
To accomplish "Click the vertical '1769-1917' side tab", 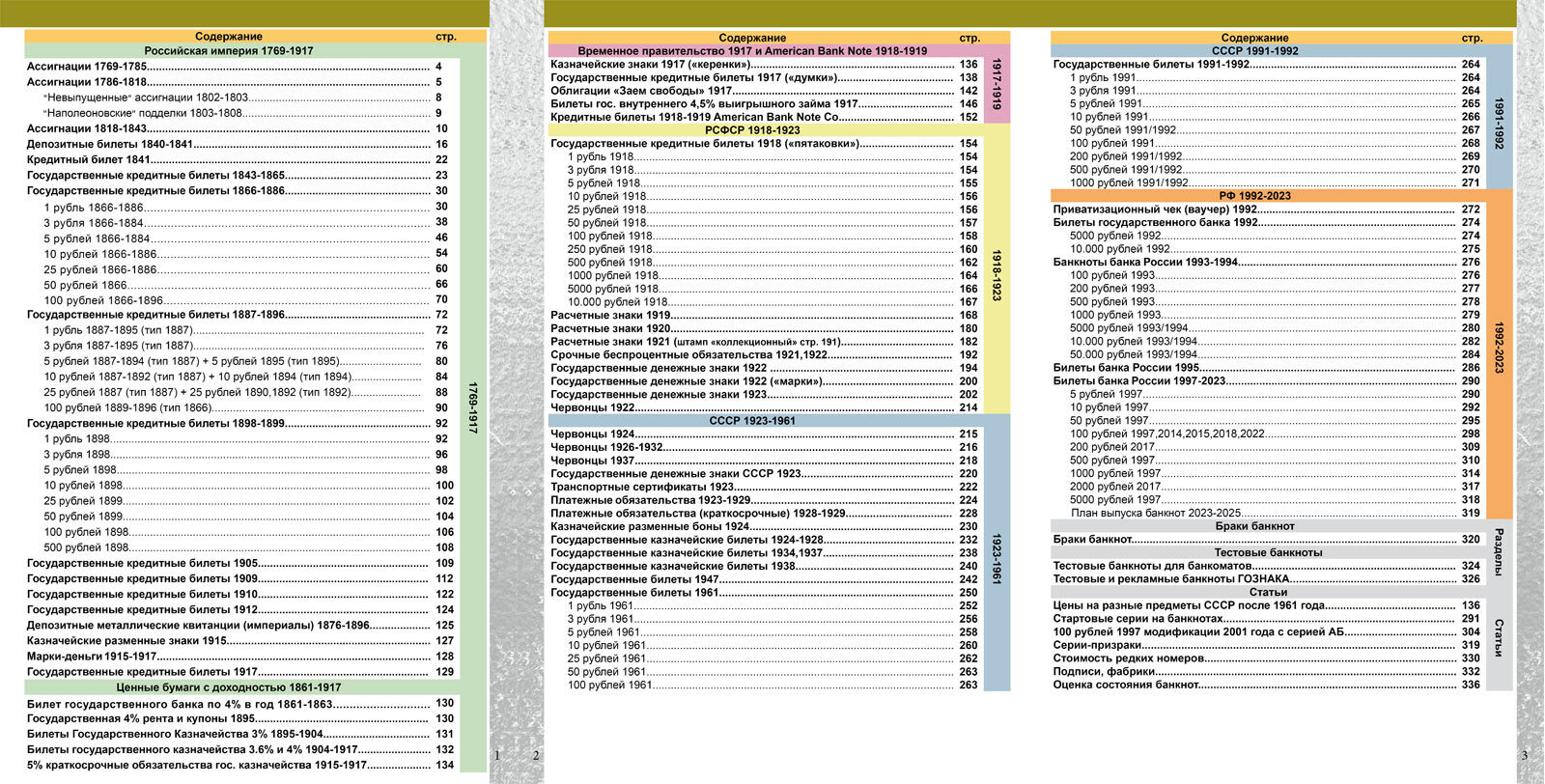I will [473, 407].
